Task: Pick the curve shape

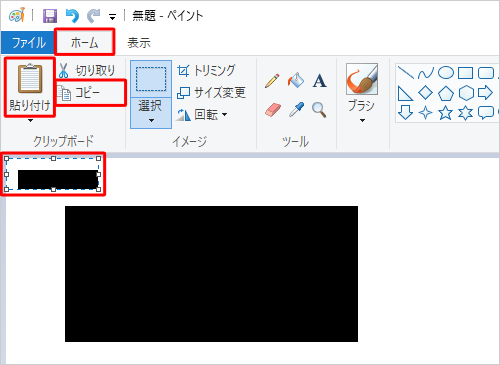Action: click(x=426, y=73)
